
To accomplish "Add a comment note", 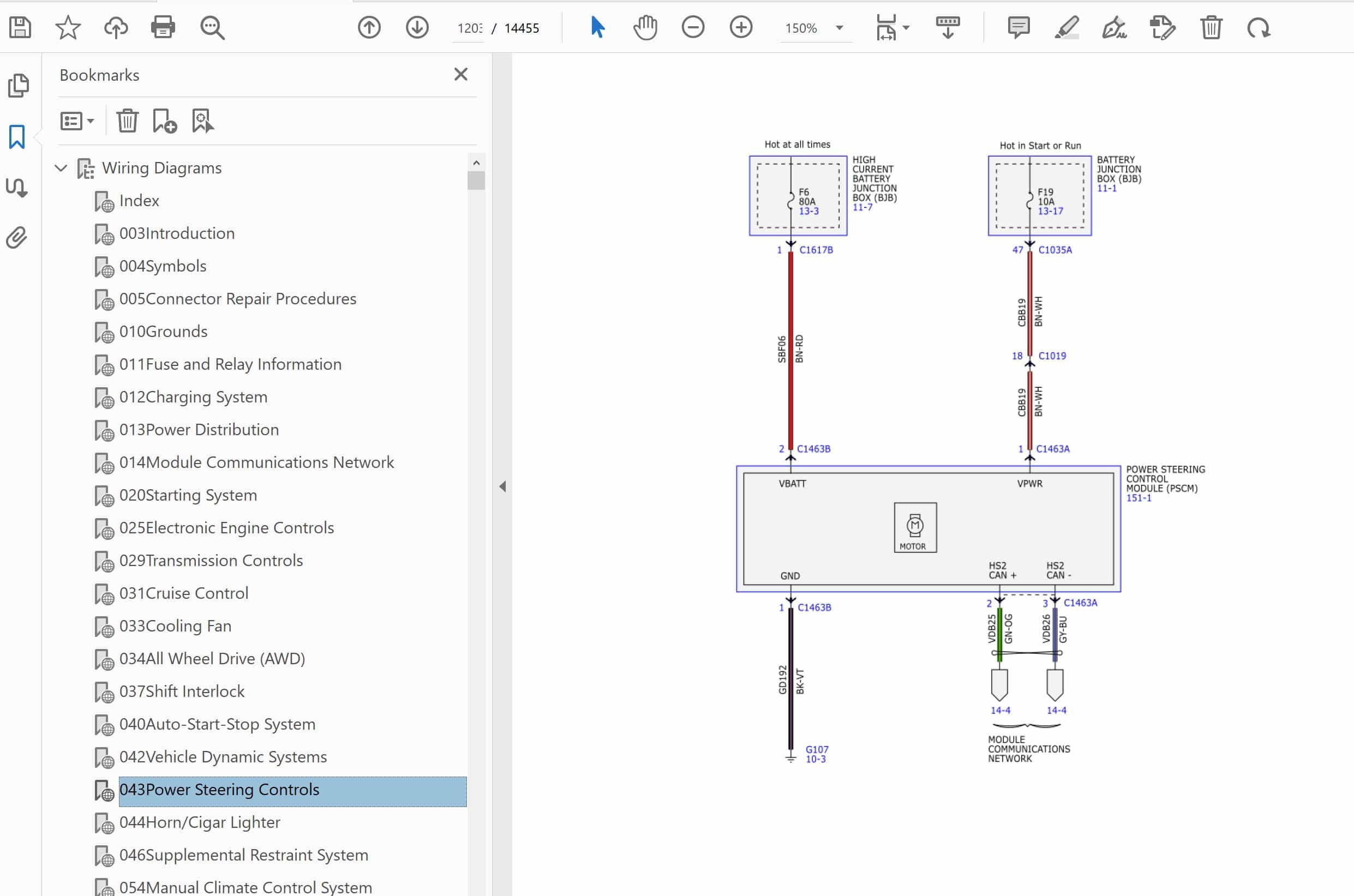I will pos(1019,27).
